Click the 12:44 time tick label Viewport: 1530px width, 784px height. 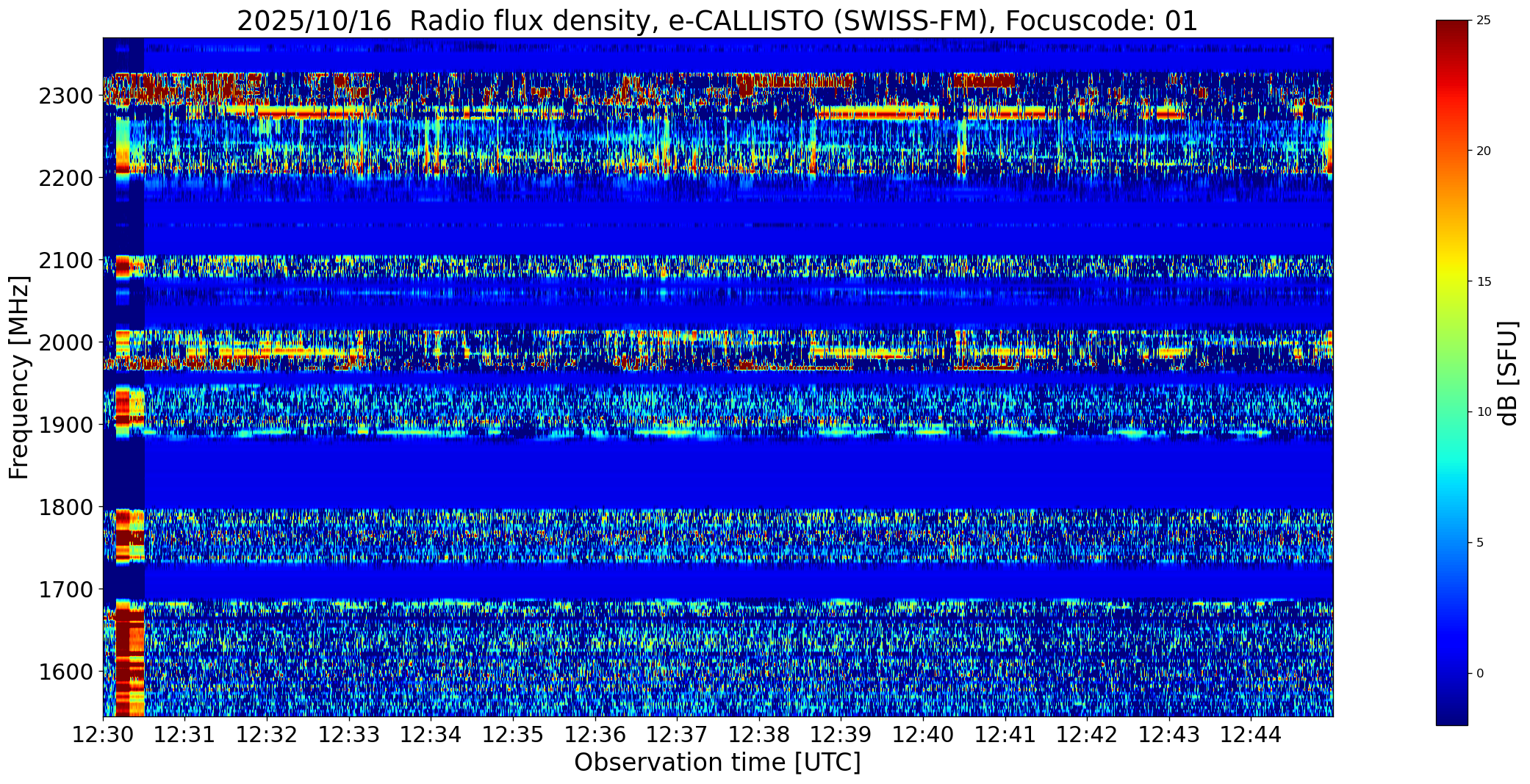(x=1251, y=735)
